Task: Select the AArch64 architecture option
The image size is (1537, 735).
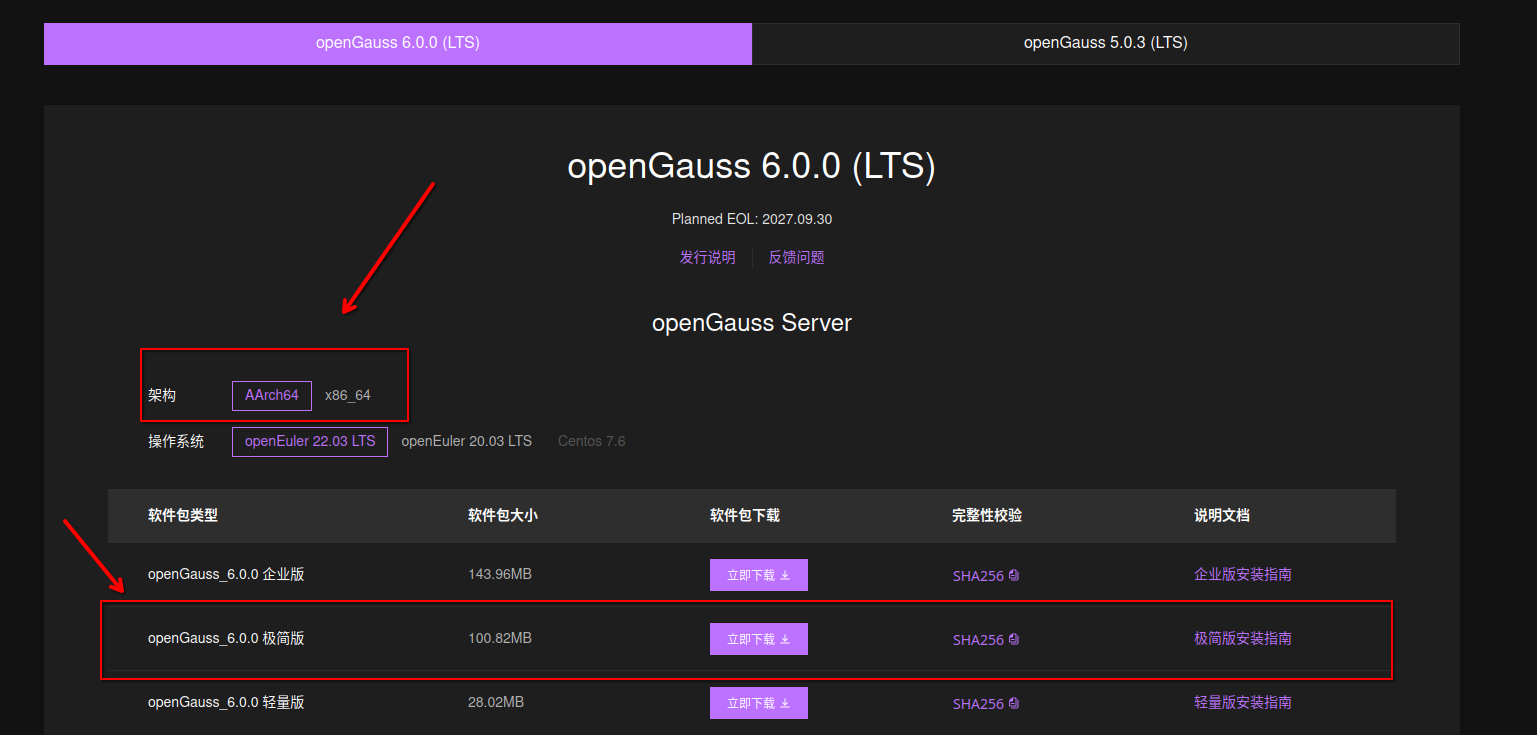Action: [272, 396]
